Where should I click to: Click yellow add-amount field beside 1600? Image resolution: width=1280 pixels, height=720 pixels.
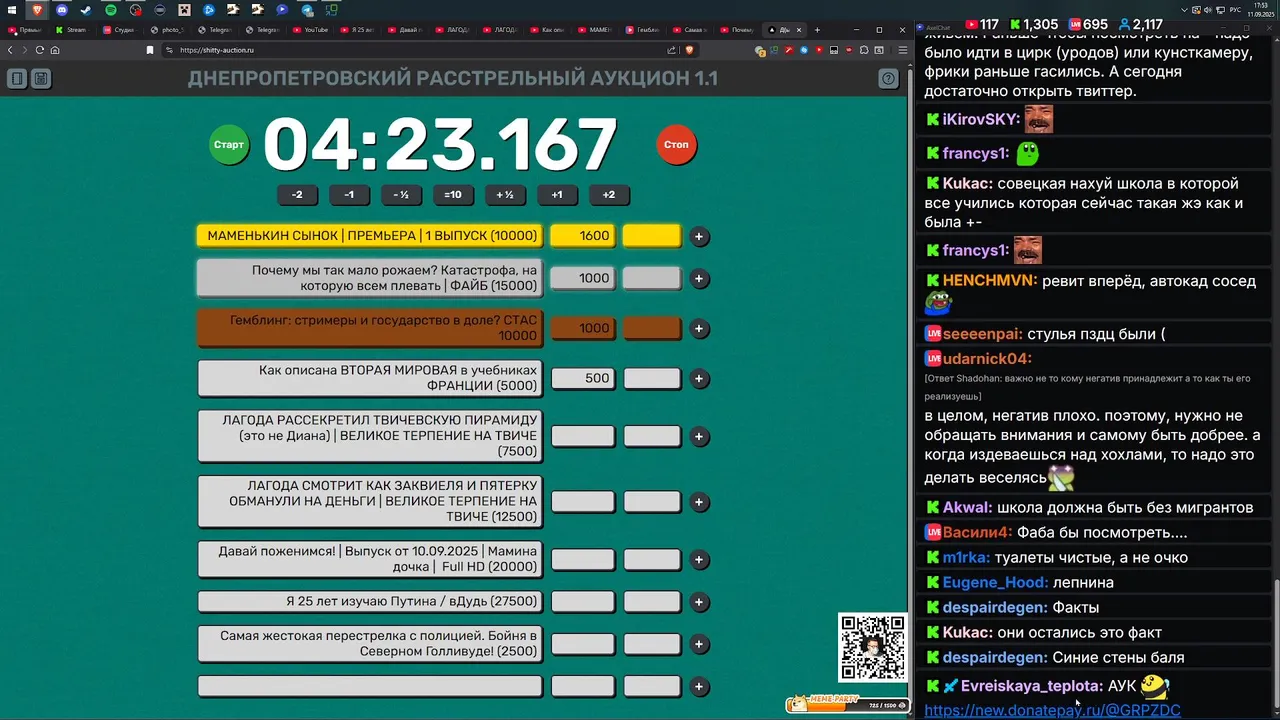coord(652,236)
